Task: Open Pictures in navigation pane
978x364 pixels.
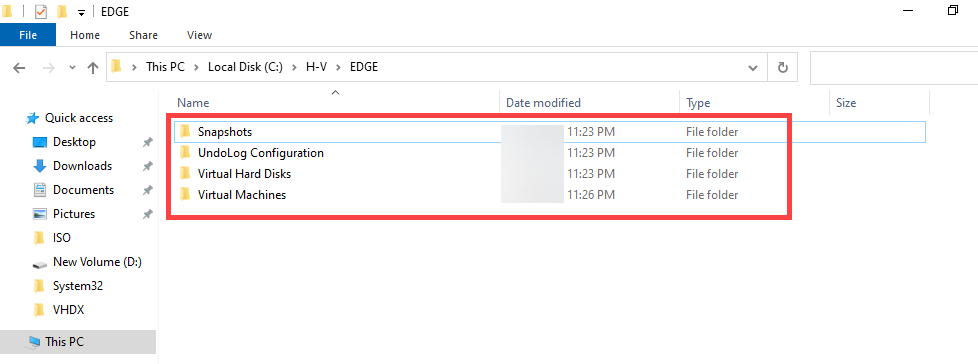Action: pyautogui.click(x=74, y=214)
